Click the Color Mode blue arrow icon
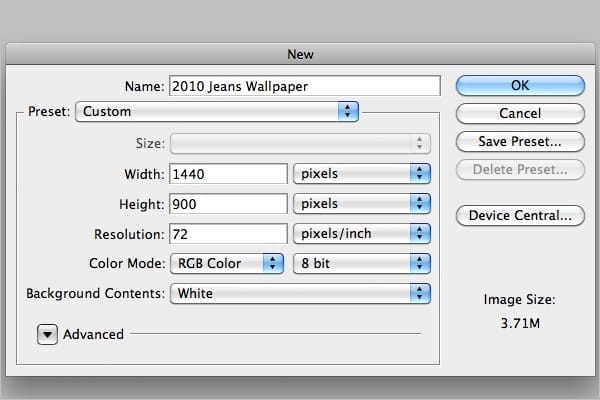 point(273,263)
